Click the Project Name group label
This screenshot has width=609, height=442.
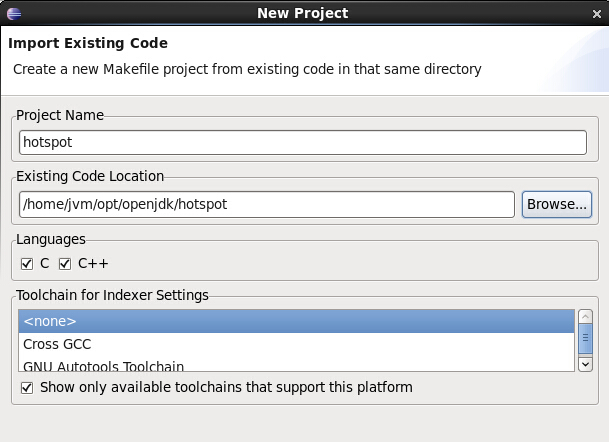pos(60,115)
